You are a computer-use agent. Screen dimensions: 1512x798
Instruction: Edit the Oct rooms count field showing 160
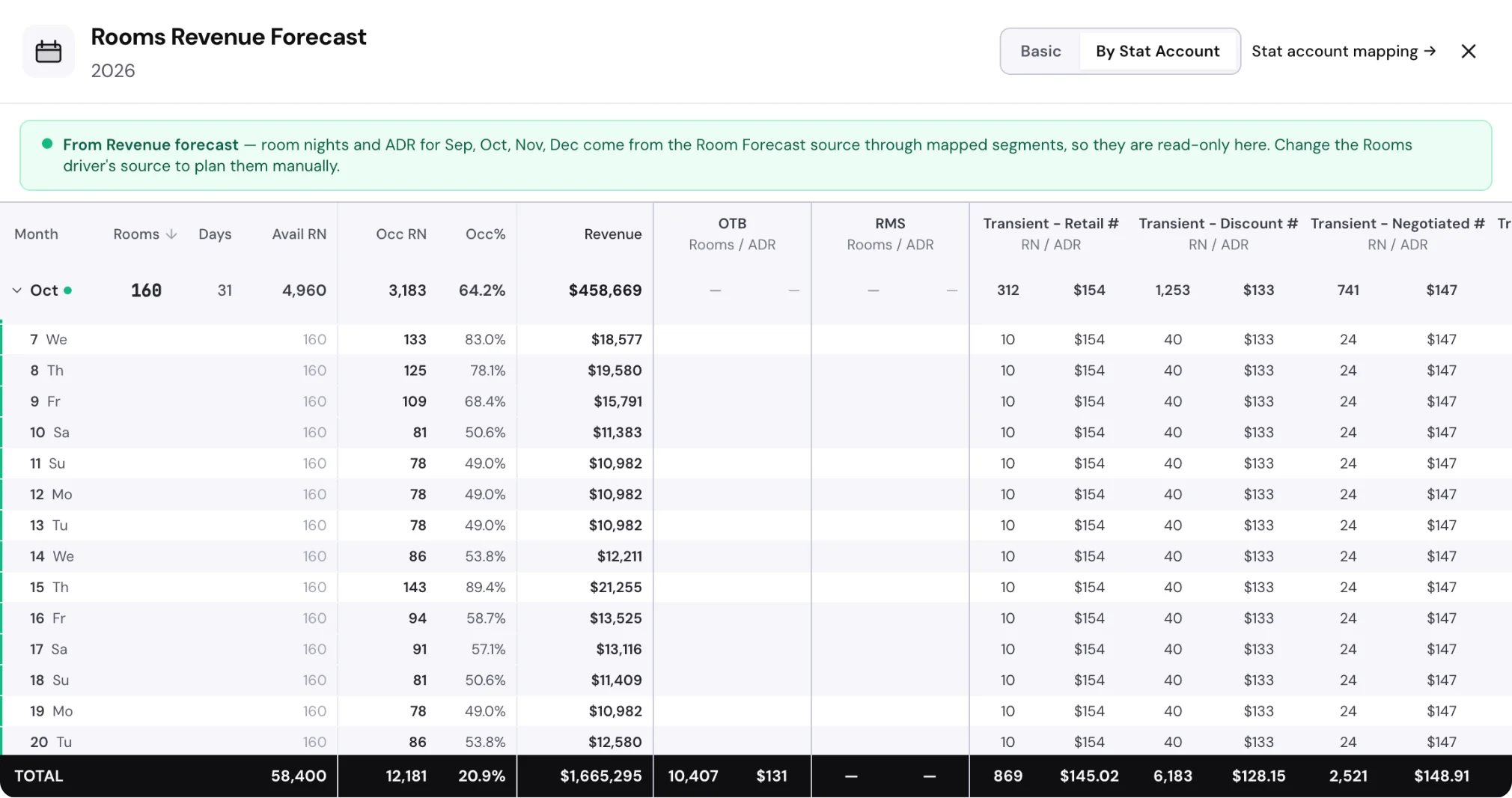pyautogui.click(x=146, y=290)
